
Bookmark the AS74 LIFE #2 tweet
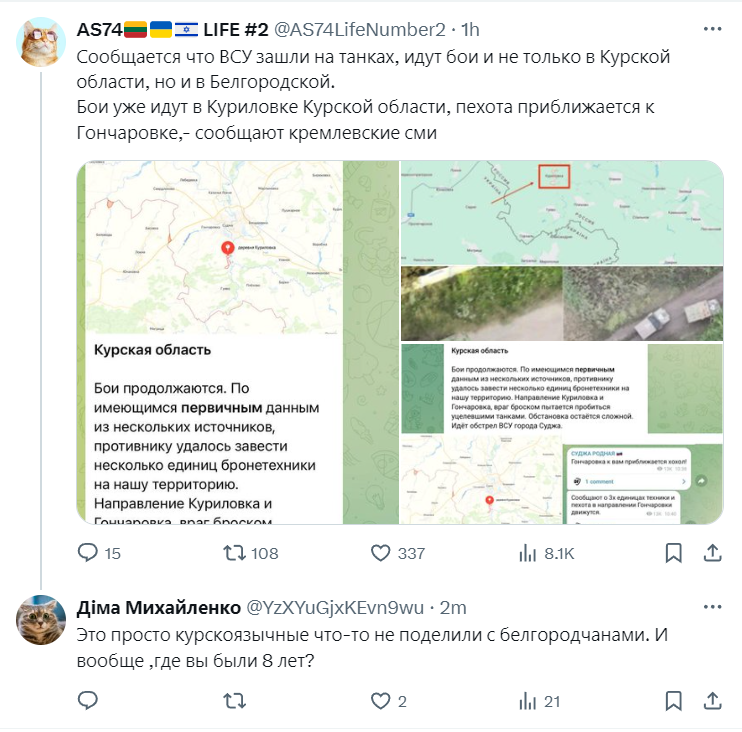[x=673, y=553]
